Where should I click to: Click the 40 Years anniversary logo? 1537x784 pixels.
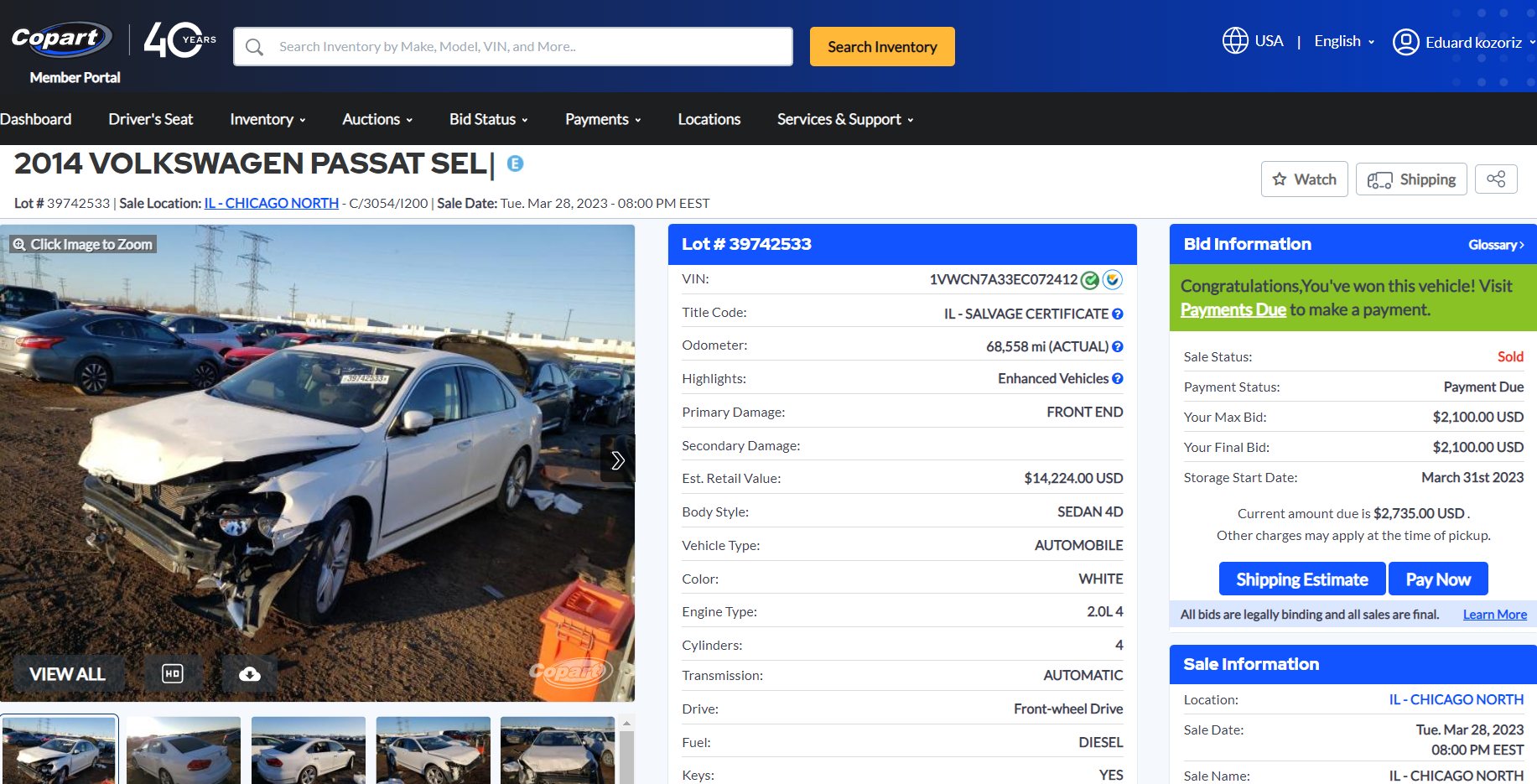179,39
